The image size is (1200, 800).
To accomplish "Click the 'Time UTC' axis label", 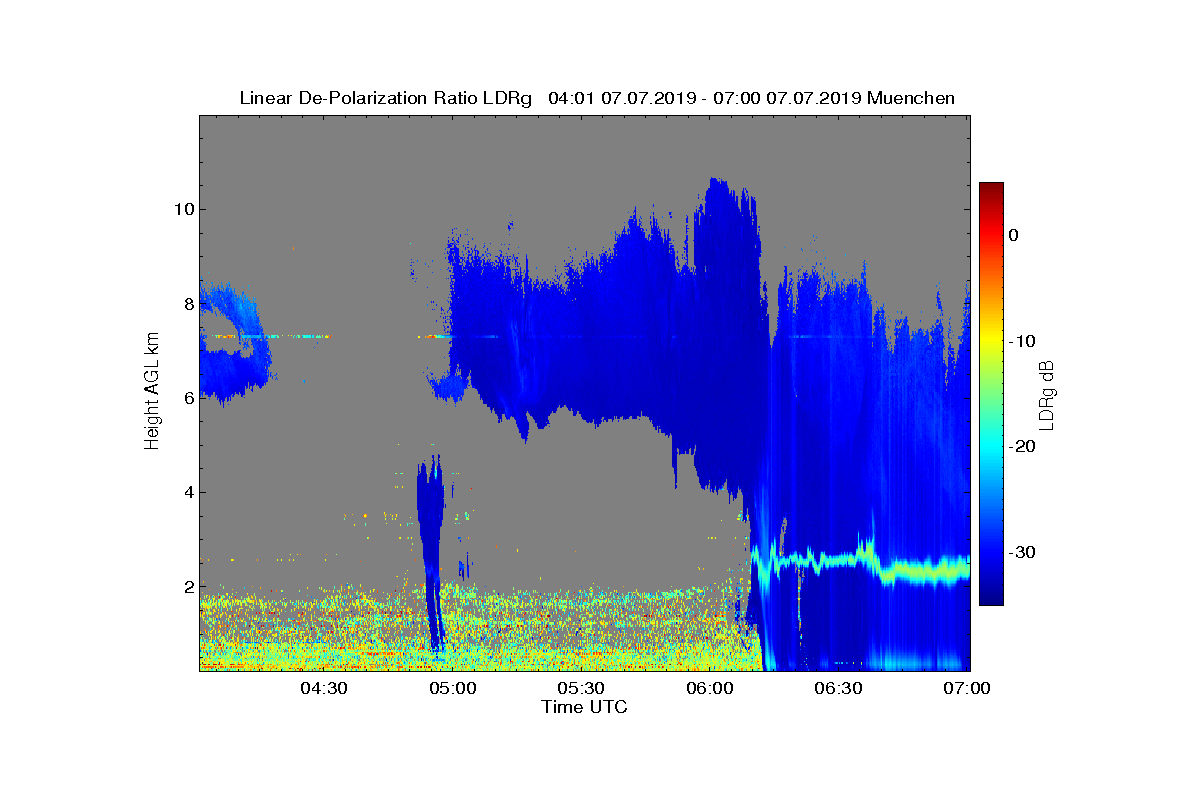I will coord(585,707).
